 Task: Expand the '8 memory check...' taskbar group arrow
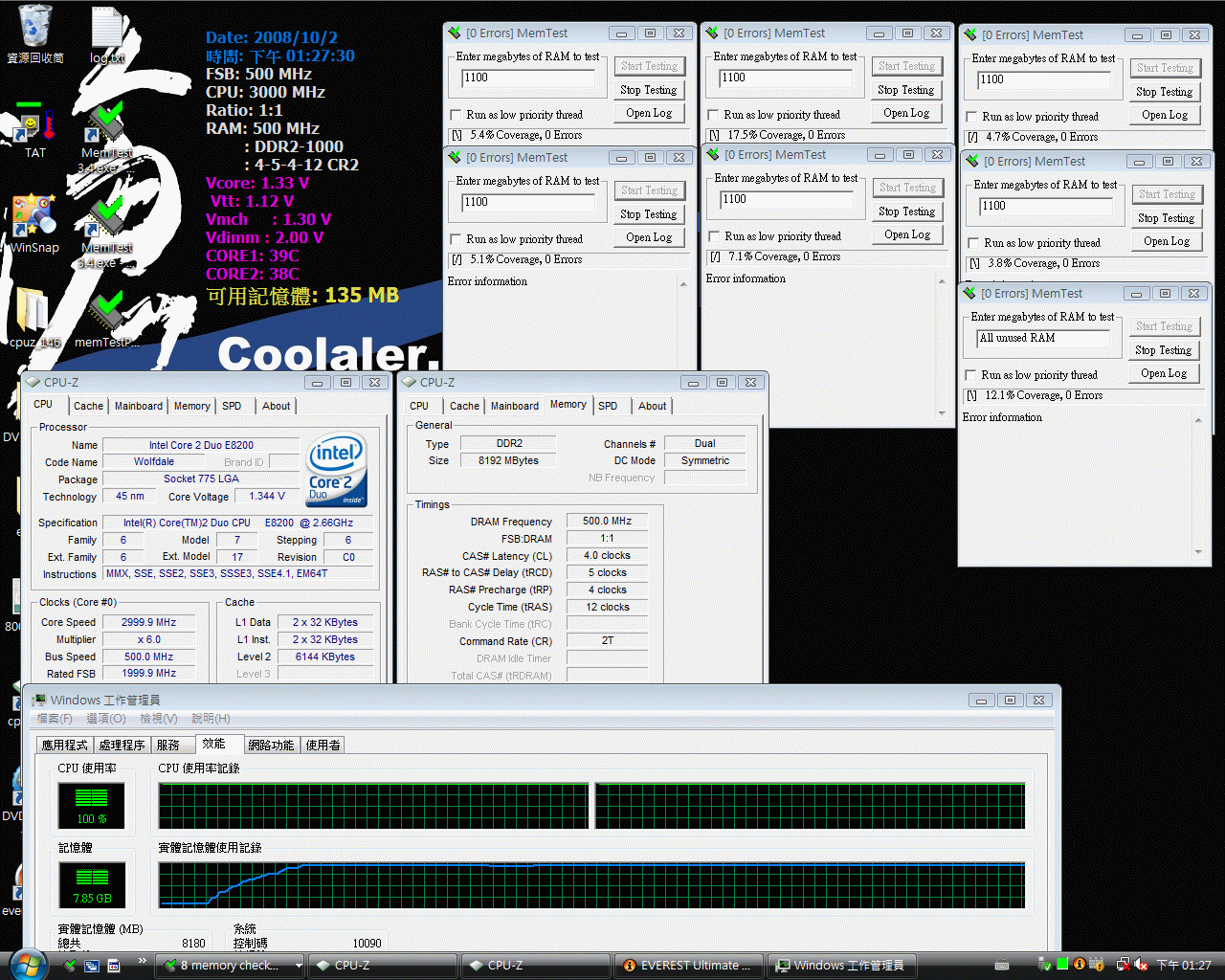point(299,966)
